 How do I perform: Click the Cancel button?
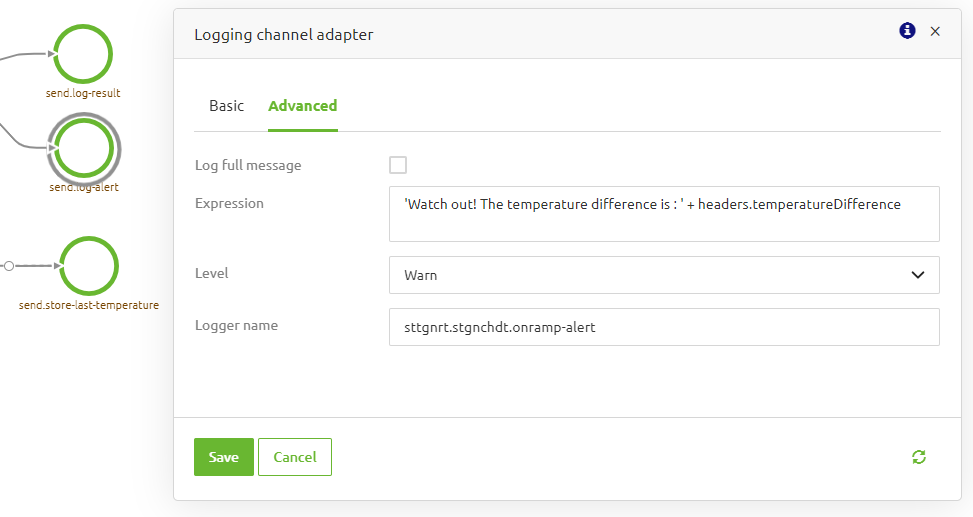point(295,457)
